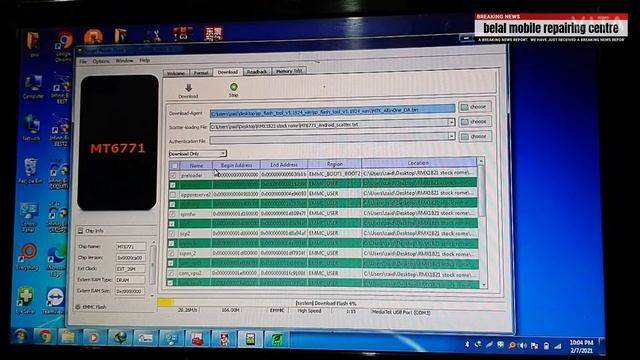Click choose button for Download-Agent
This screenshot has width=640, height=360.
click(474, 107)
